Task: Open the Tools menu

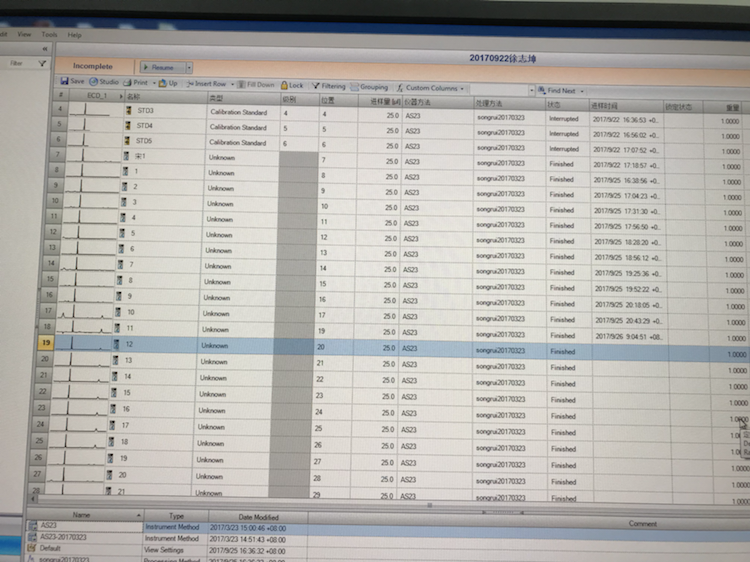Action: [x=49, y=34]
